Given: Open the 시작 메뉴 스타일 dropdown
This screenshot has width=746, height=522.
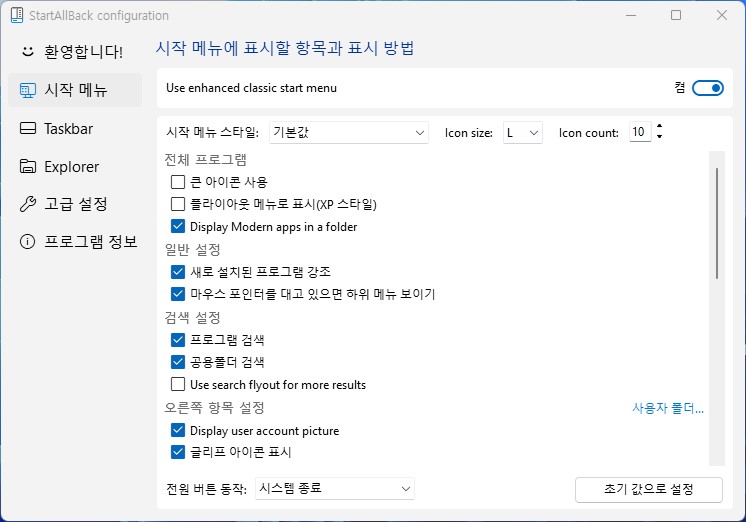Looking at the screenshot, I should pos(349,133).
